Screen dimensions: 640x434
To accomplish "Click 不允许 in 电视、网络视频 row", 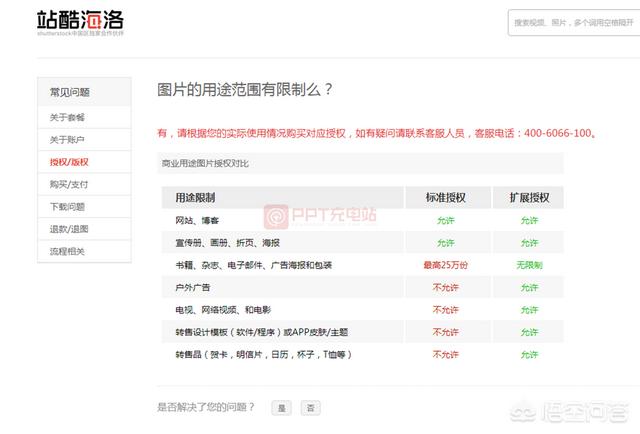I will coord(446,310).
